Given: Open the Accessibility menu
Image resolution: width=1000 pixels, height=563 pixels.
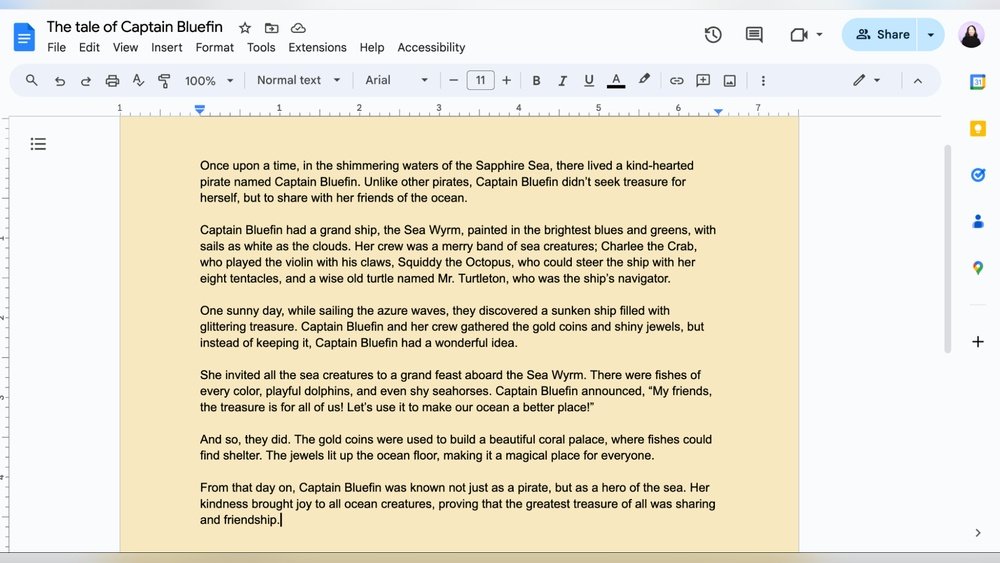Looking at the screenshot, I should 431,47.
